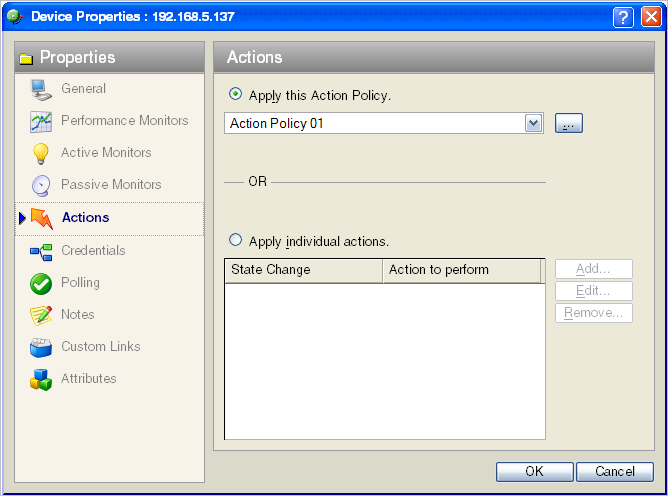
Task: Click the Add... button
Action: 593,269
